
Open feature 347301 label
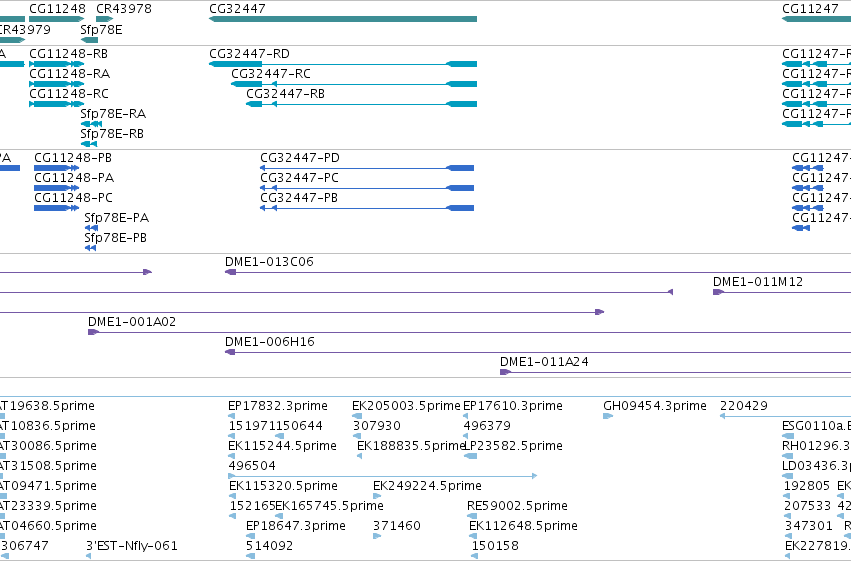(x=809, y=526)
